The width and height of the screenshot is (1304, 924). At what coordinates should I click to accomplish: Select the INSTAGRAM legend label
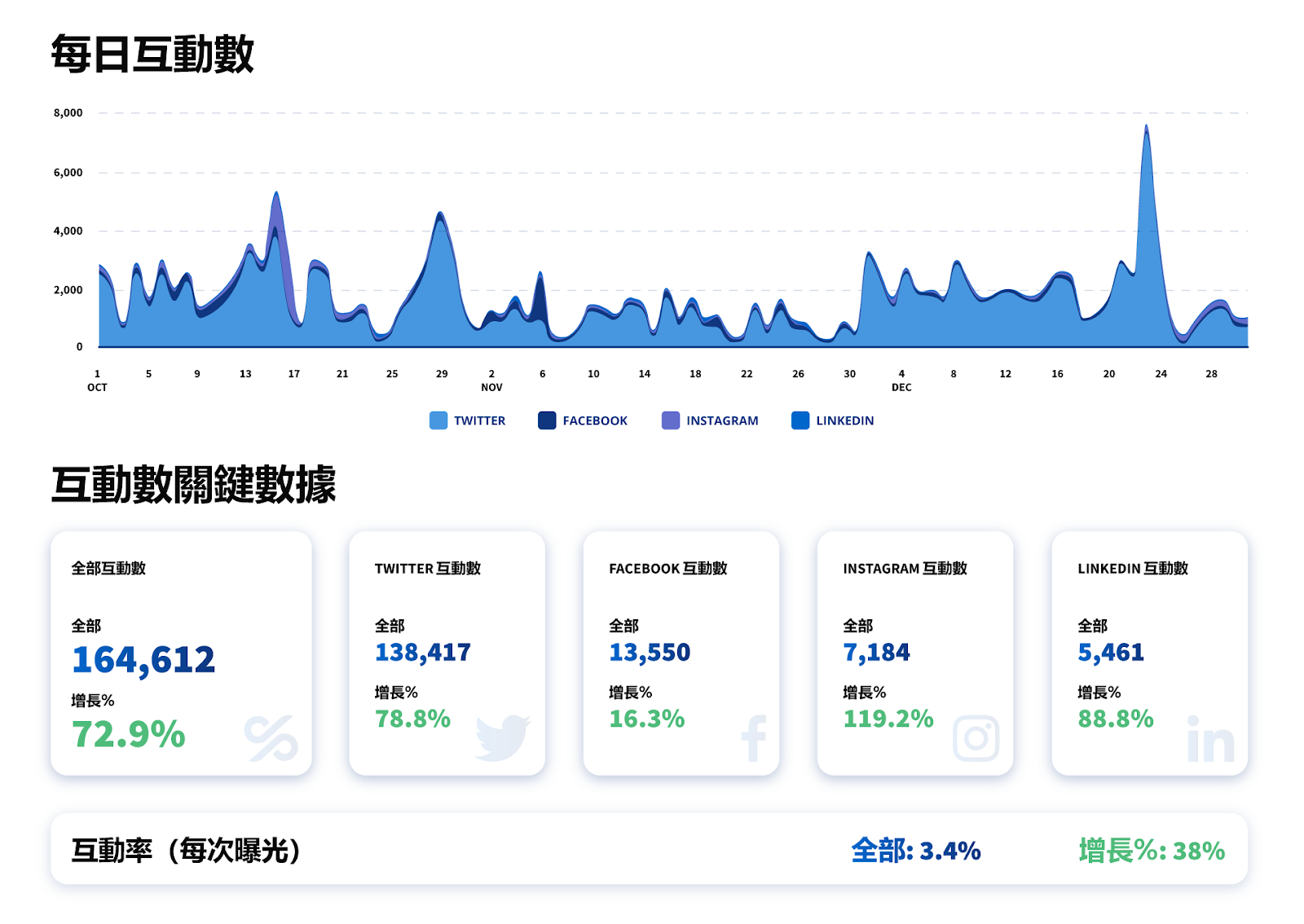tap(722, 420)
